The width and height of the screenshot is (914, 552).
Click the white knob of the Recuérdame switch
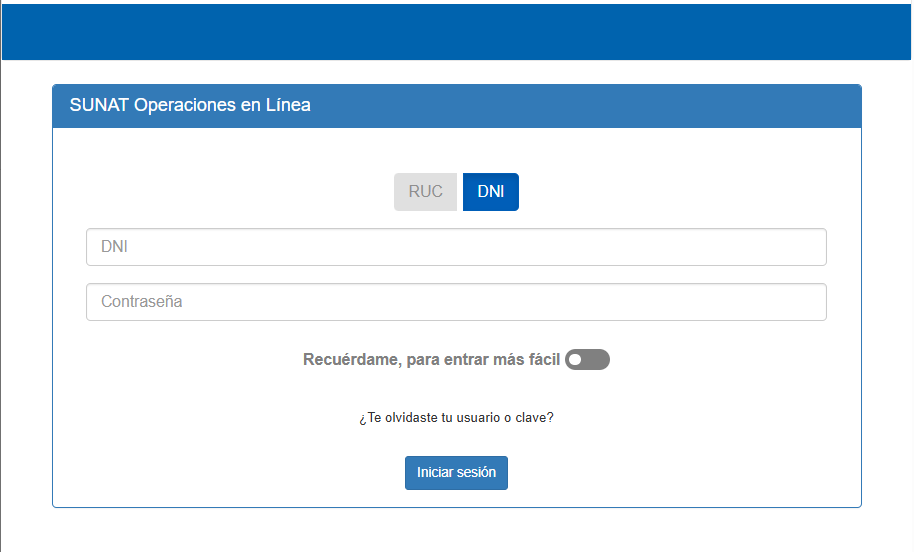pyautogui.click(x=575, y=360)
